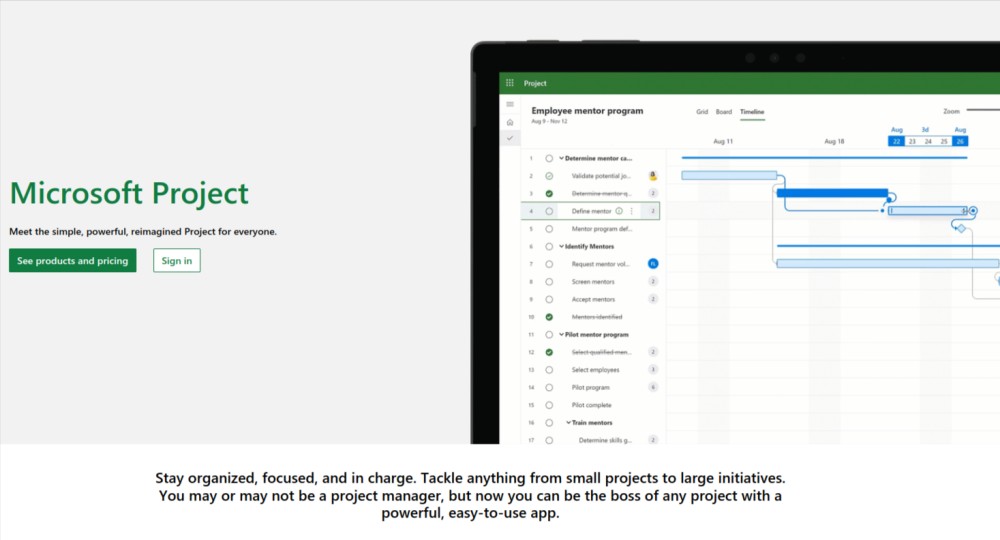Select the Accept mentors task name
The width and height of the screenshot is (1000, 540).
pos(593,299)
